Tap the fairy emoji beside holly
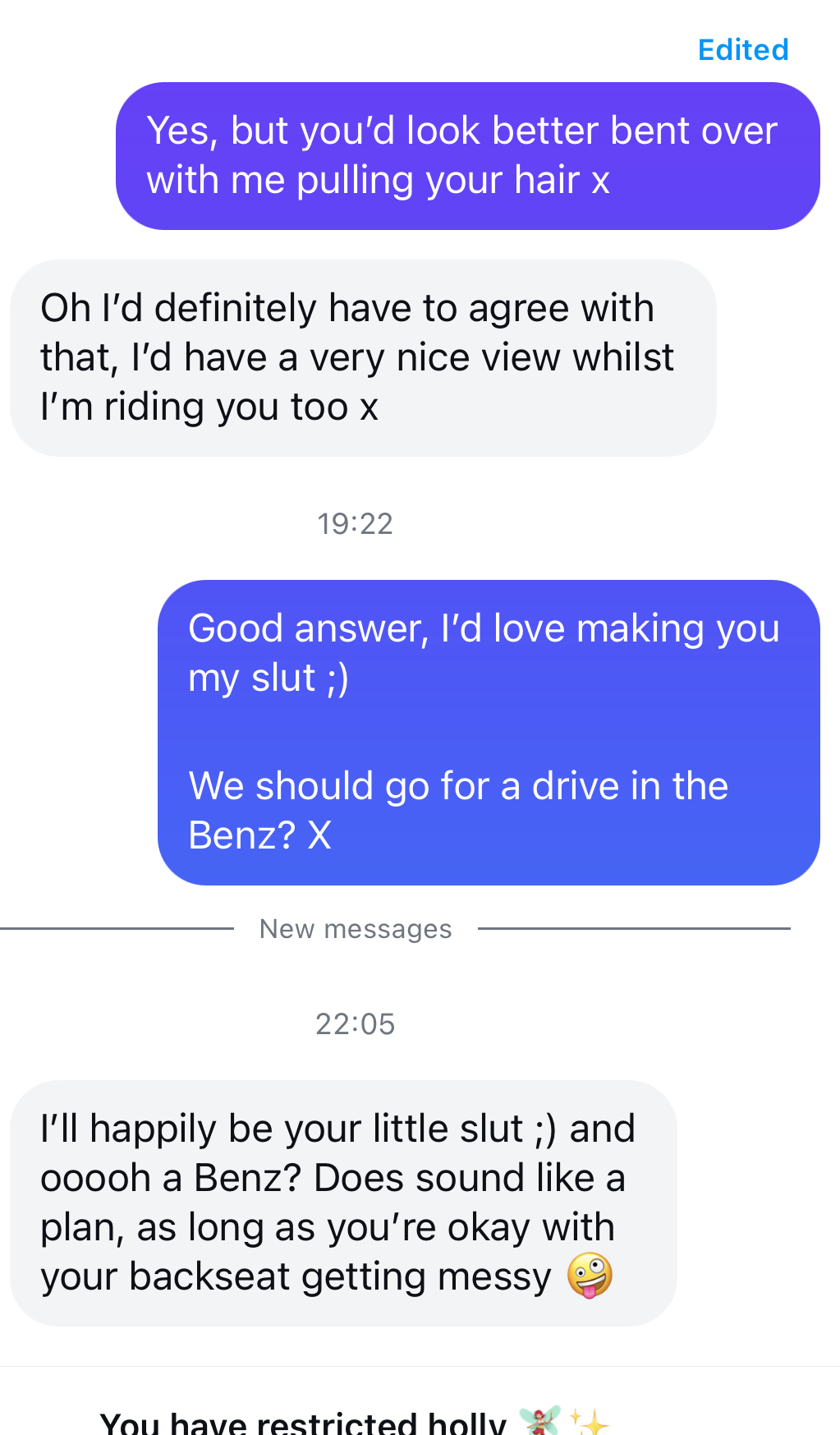The height and width of the screenshot is (1435, 840). coord(539,1420)
